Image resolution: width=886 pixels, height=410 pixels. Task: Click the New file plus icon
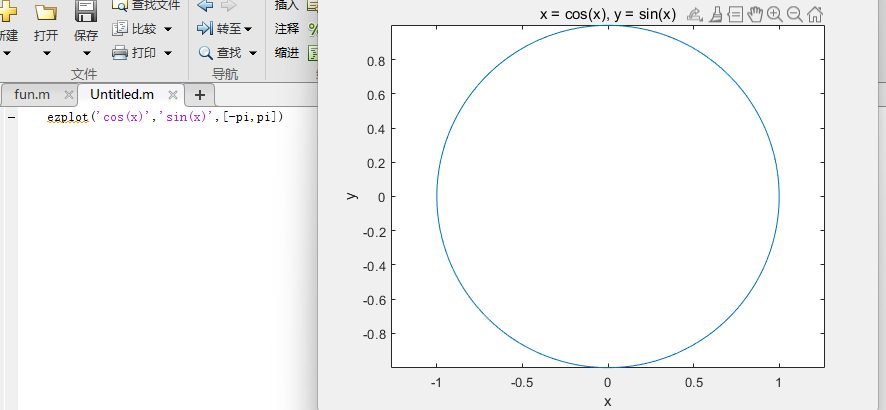(x=7, y=9)
